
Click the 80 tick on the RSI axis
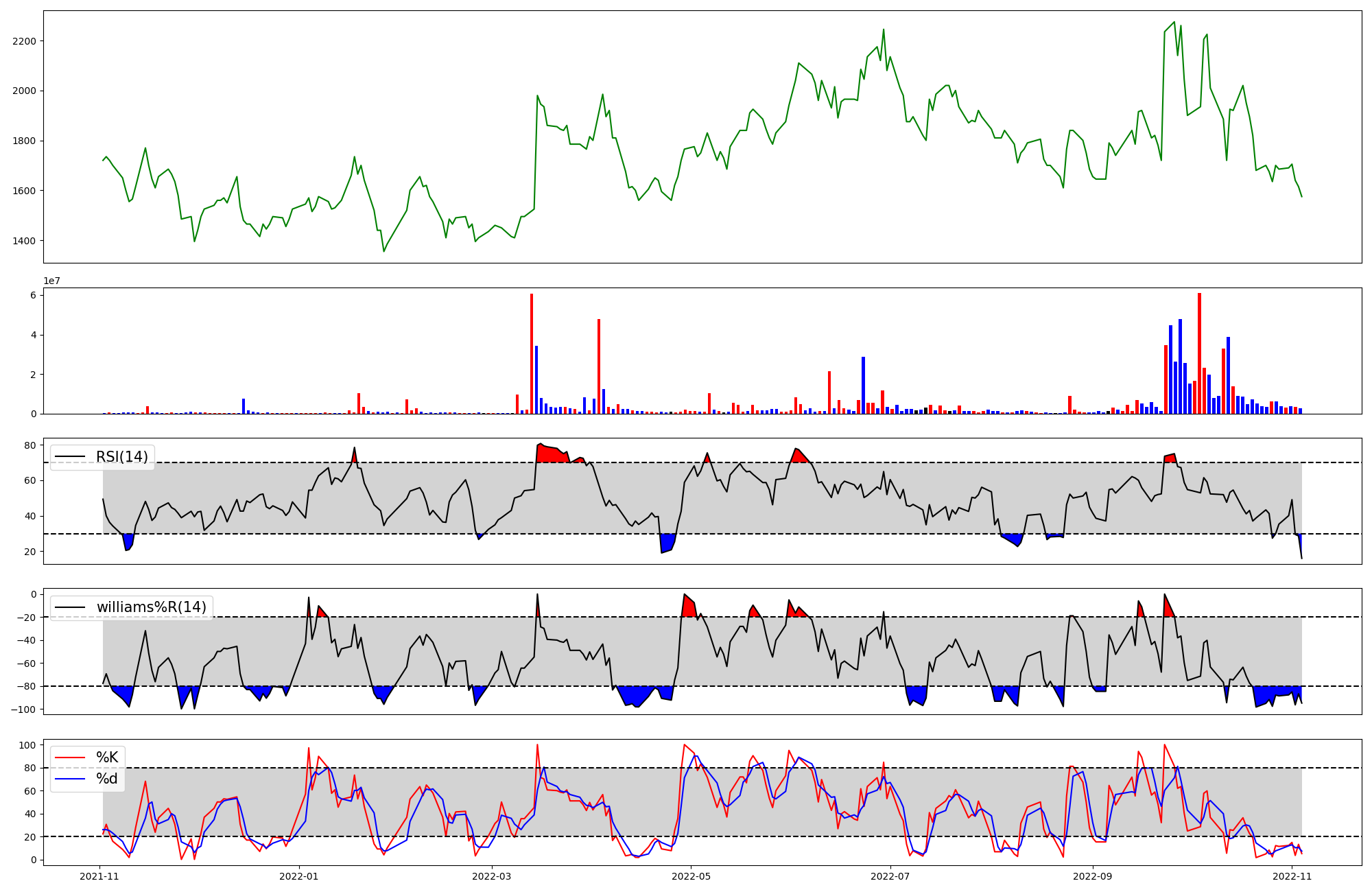point(30,445)
